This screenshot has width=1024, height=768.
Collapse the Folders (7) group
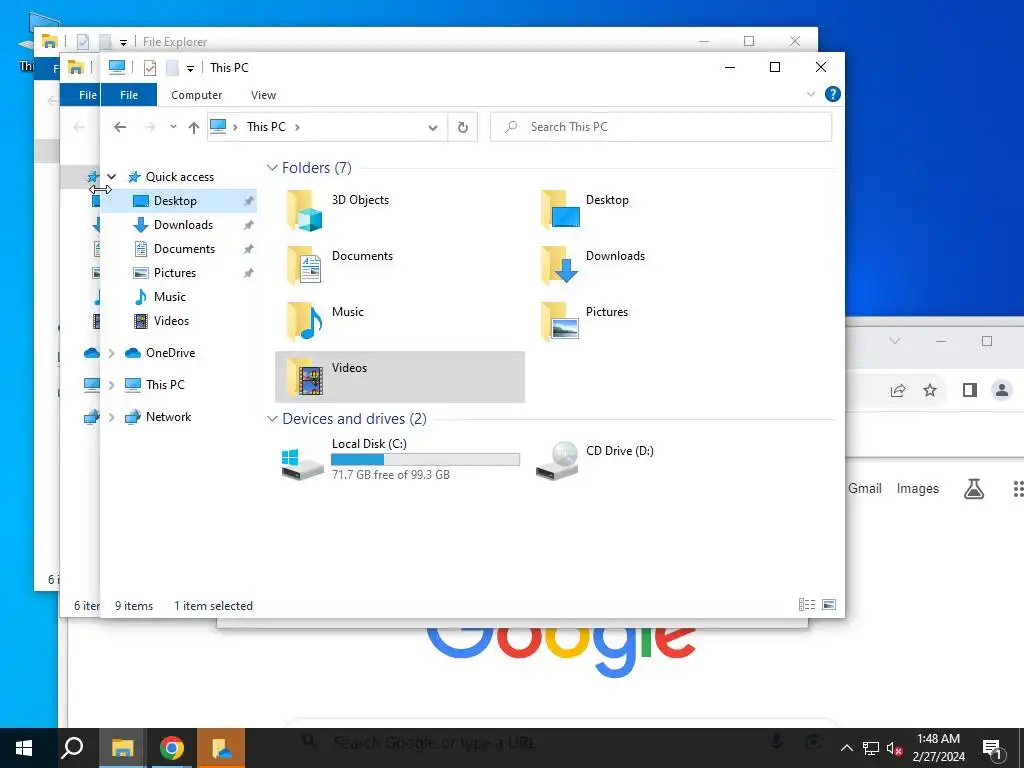click(x=272, y=168)
